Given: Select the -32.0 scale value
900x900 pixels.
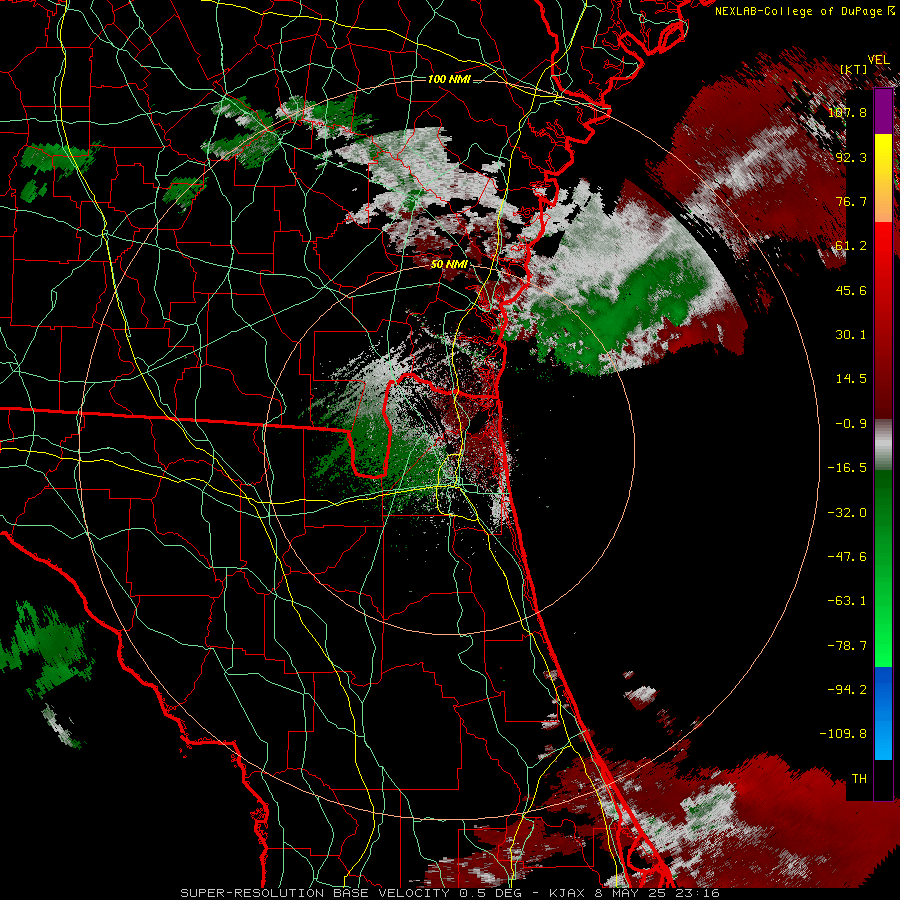Looking at the screenshot, I should 847,513.
